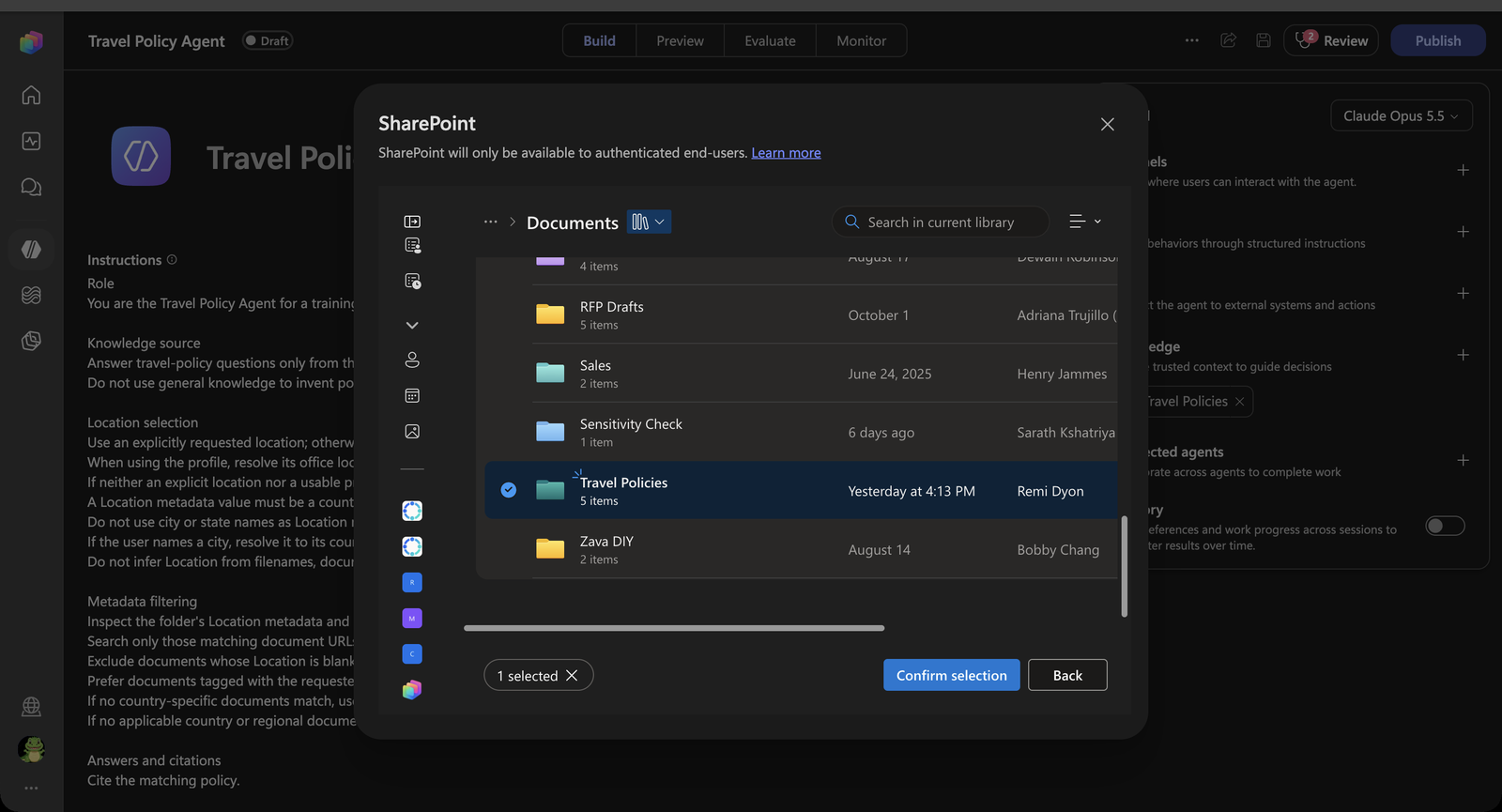Click the expand pane icon in SharePoint sidebar
The image size is (1502, 812).
412,222
